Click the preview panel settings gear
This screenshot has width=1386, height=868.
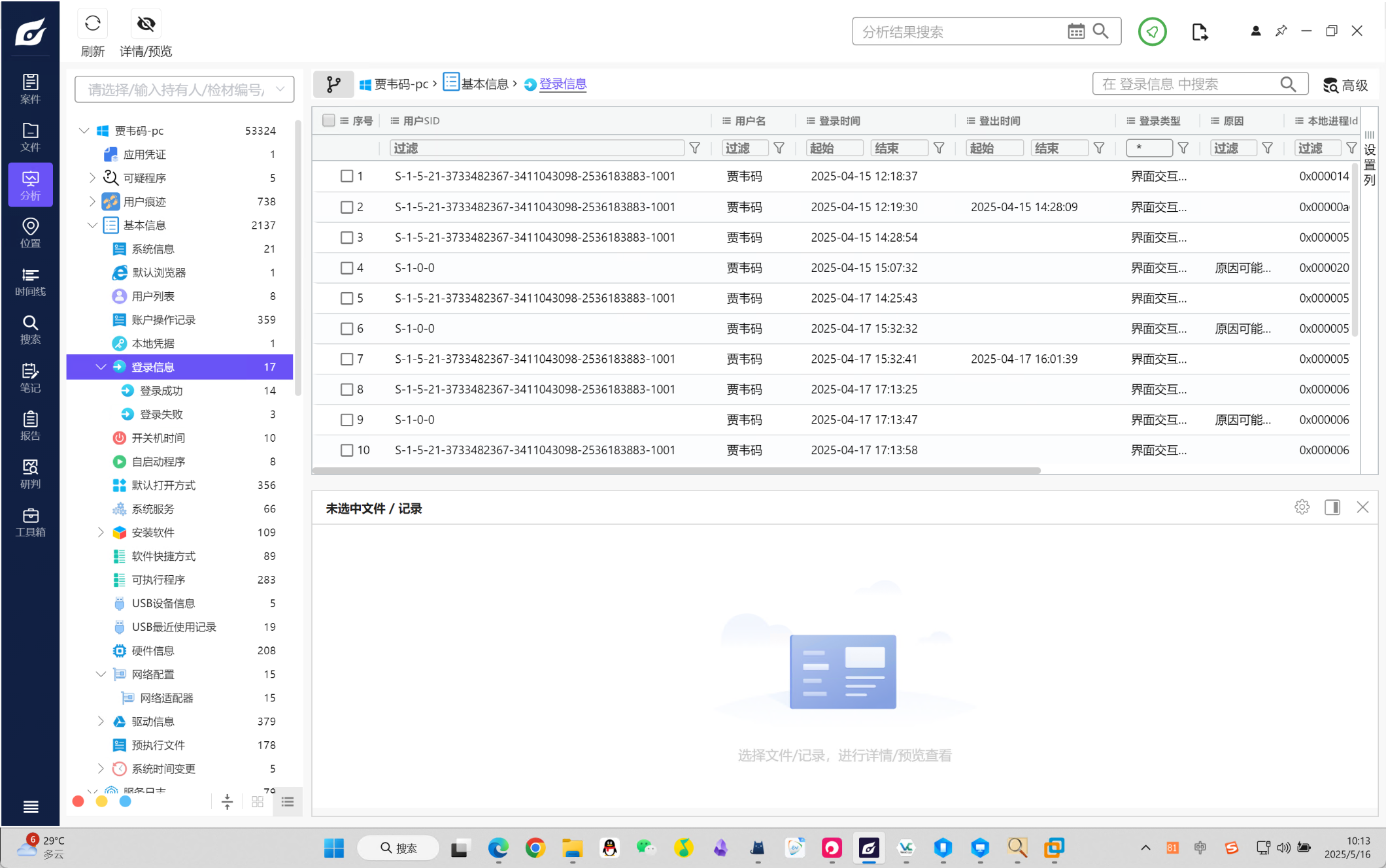click(1301, 507)
